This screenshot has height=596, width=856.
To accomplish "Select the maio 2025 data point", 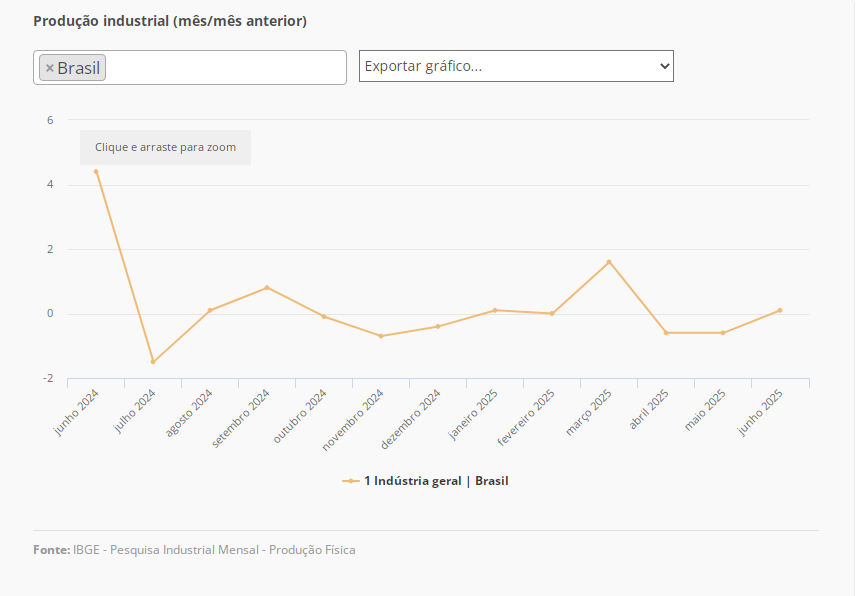I will point(723,333).
